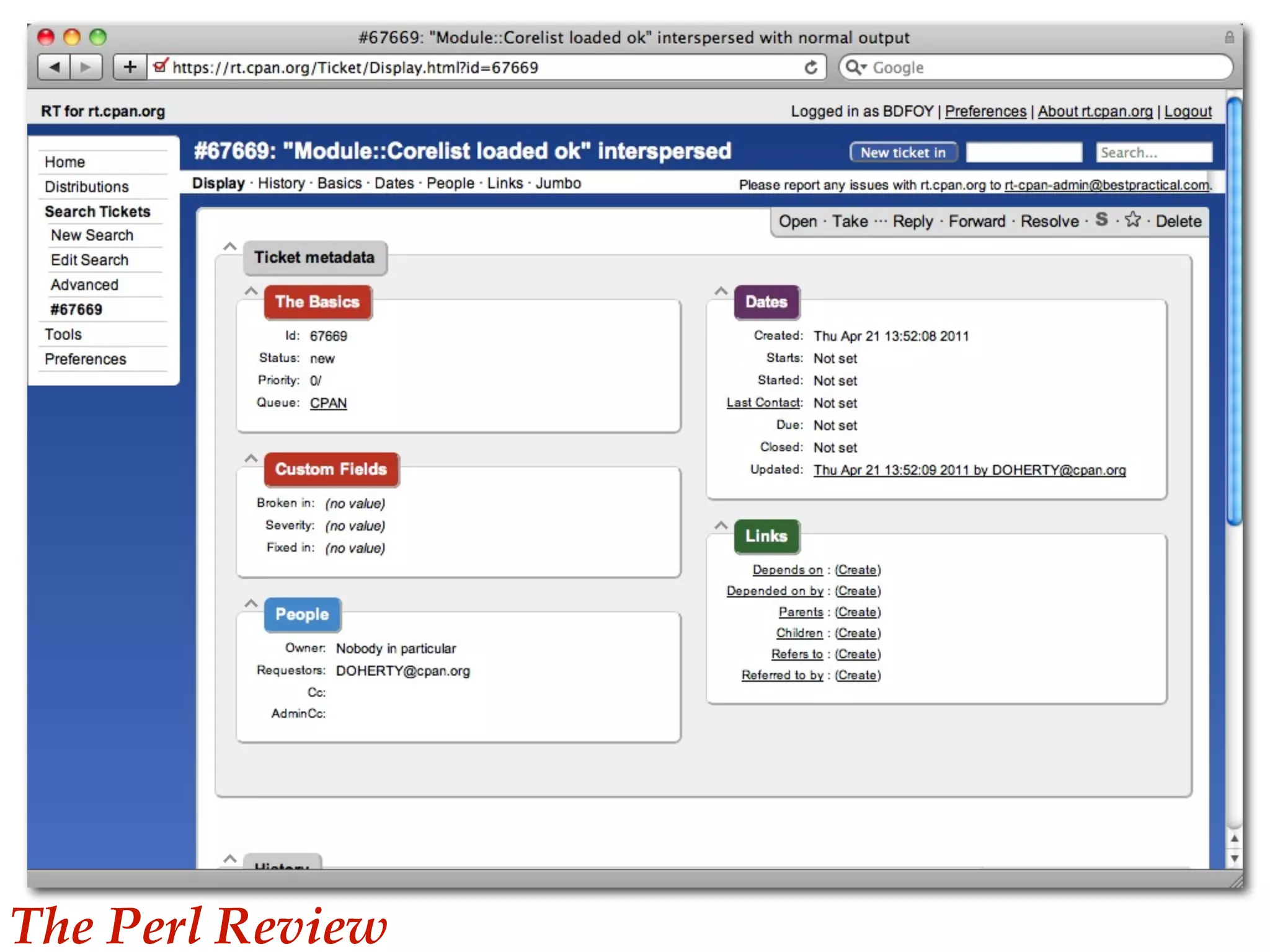The width and height of the screenshot is (1270, 952).
Task: Click Reply in the ticket actions
Action: [x=913, y=221]
